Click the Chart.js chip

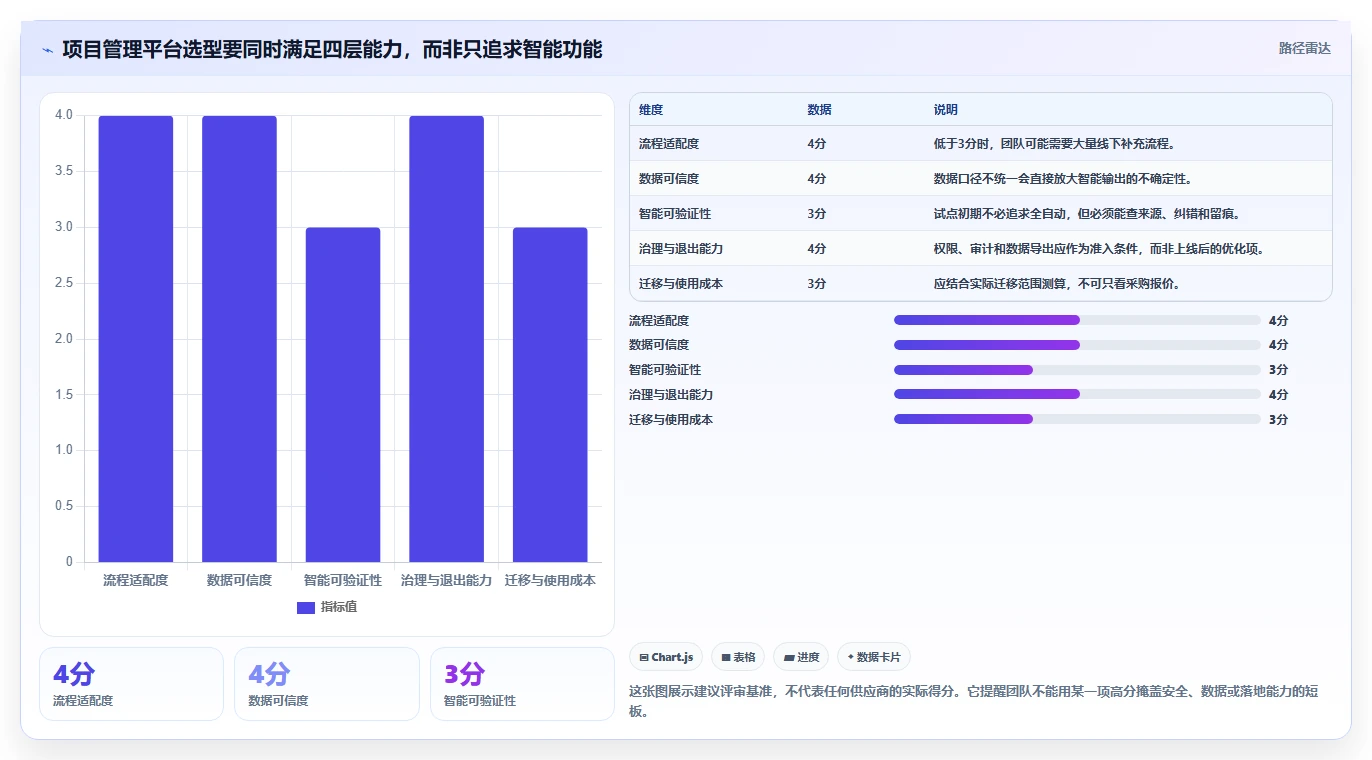click(666, 657)
